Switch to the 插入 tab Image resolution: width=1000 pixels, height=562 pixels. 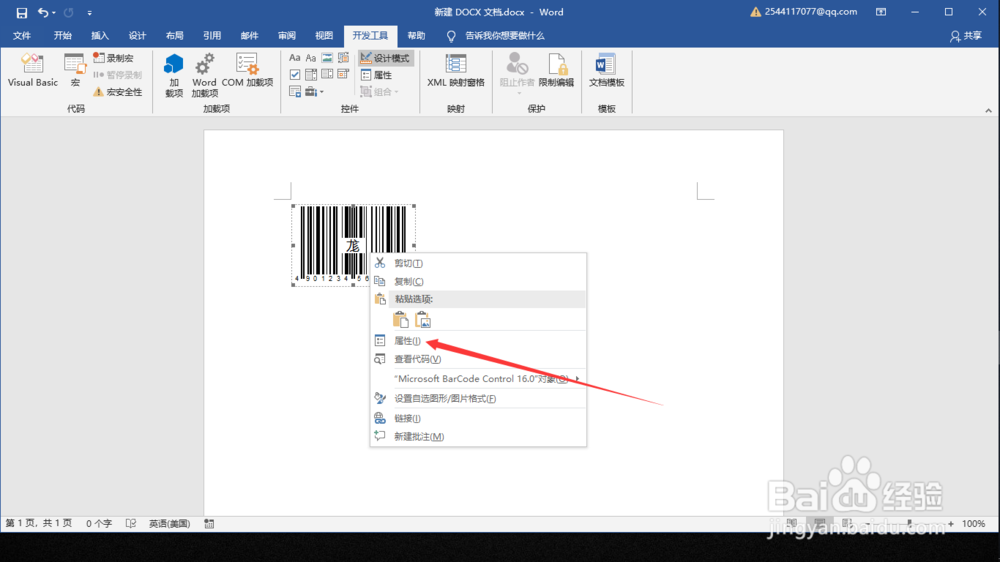pyautogui.click(x=99, y=36)
